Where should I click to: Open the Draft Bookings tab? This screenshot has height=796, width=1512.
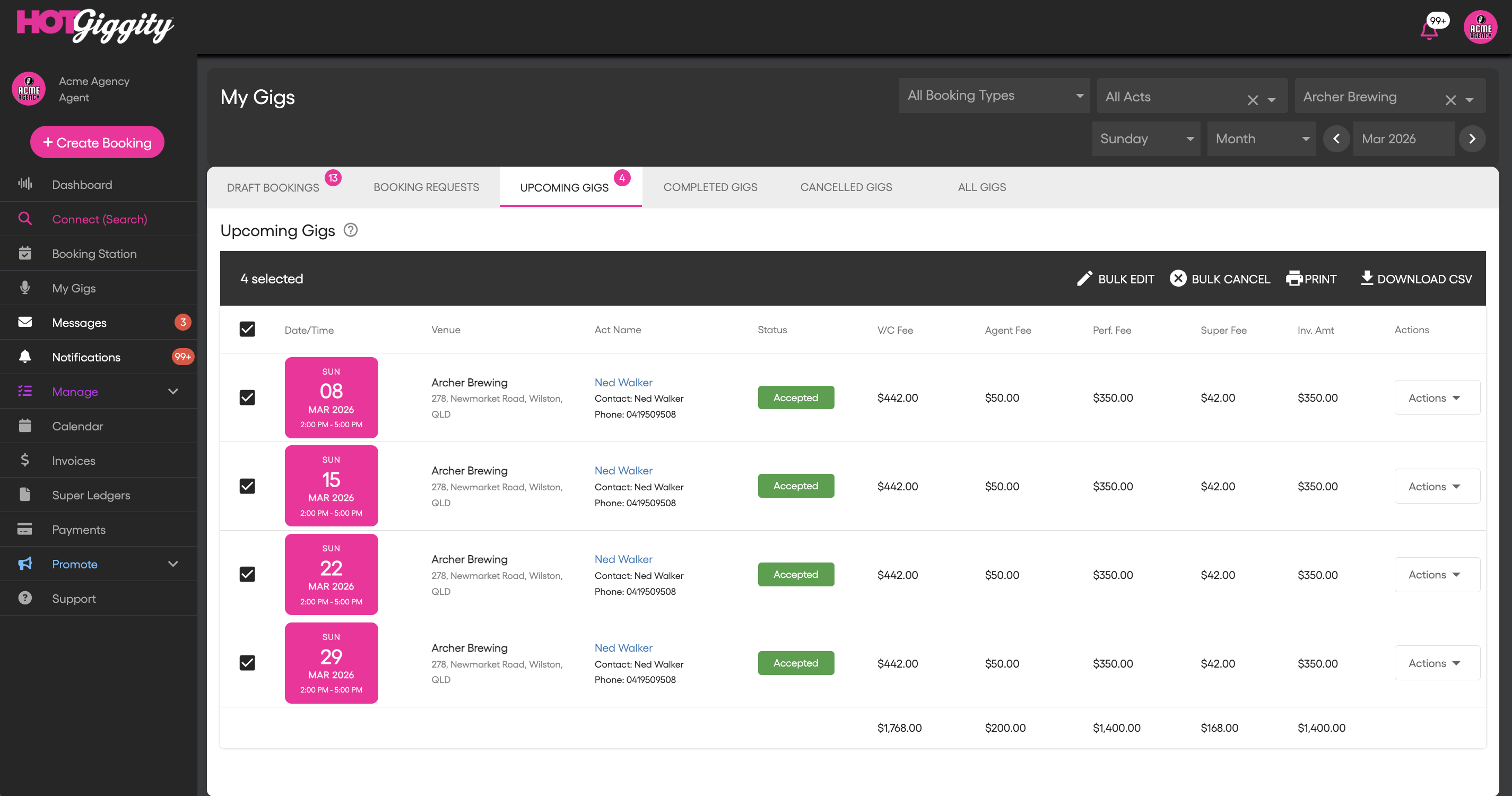coord(273,188)
